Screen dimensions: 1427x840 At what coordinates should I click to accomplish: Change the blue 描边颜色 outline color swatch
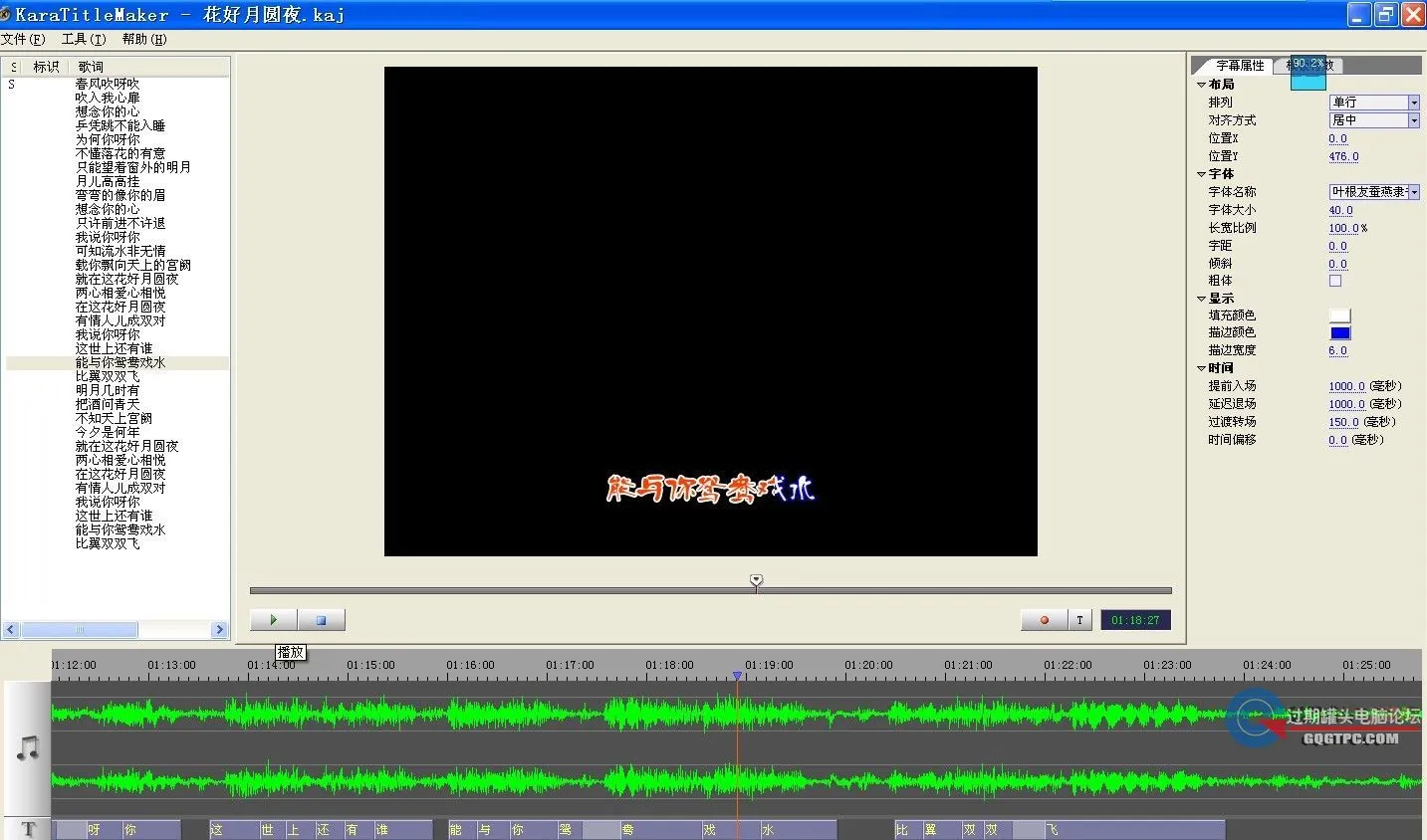point(1339,332)
